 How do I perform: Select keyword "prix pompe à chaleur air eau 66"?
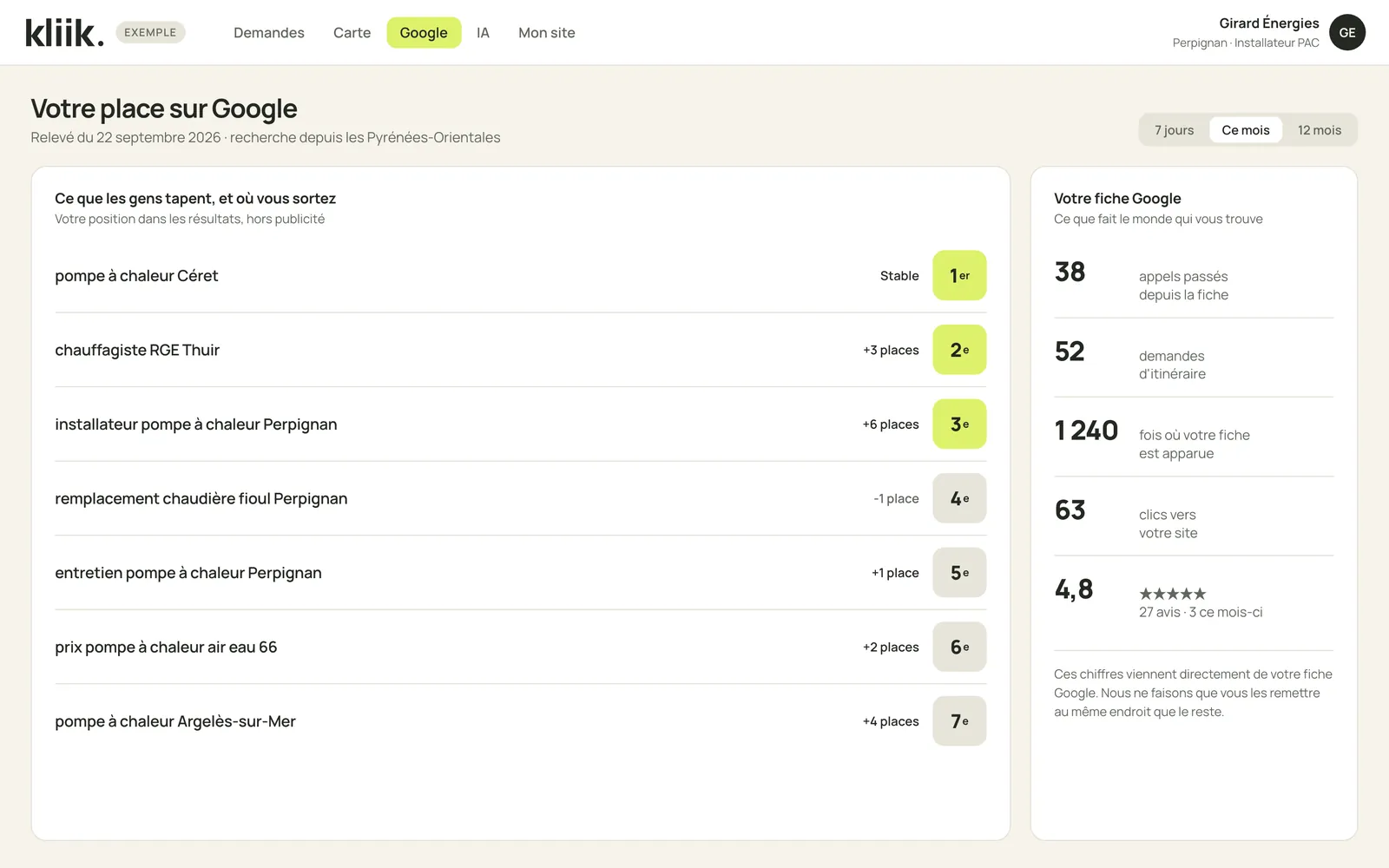click(x=166, y=647)
